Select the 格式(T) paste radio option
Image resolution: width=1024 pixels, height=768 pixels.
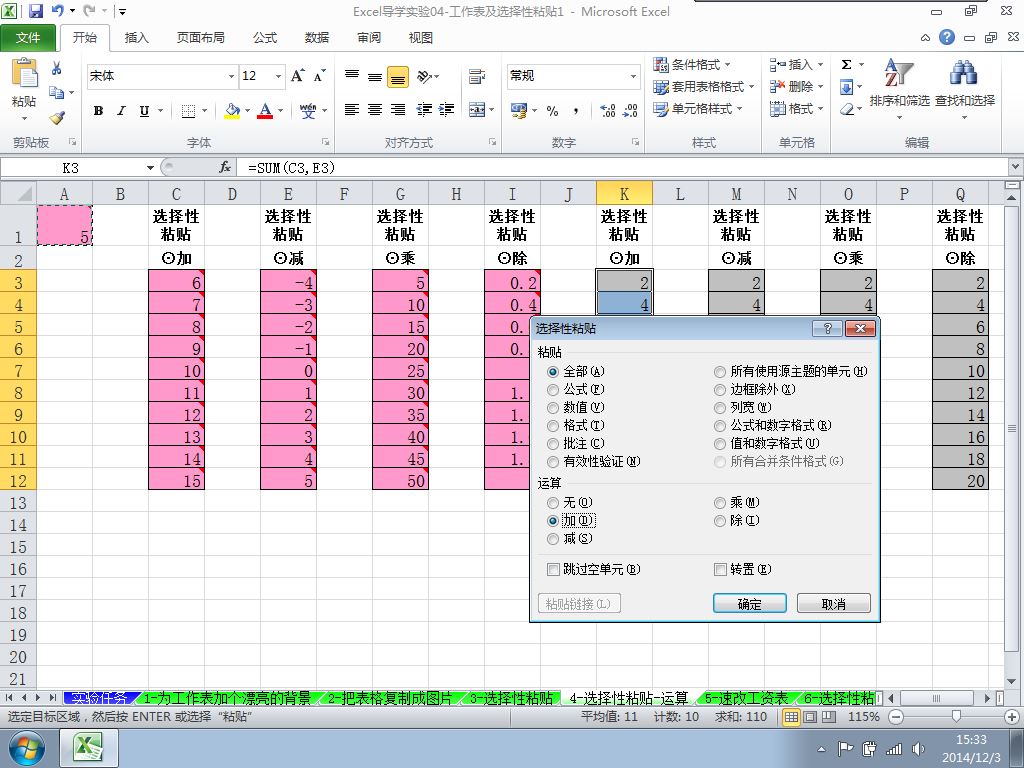pyautogui.click(x=553, y=426)
